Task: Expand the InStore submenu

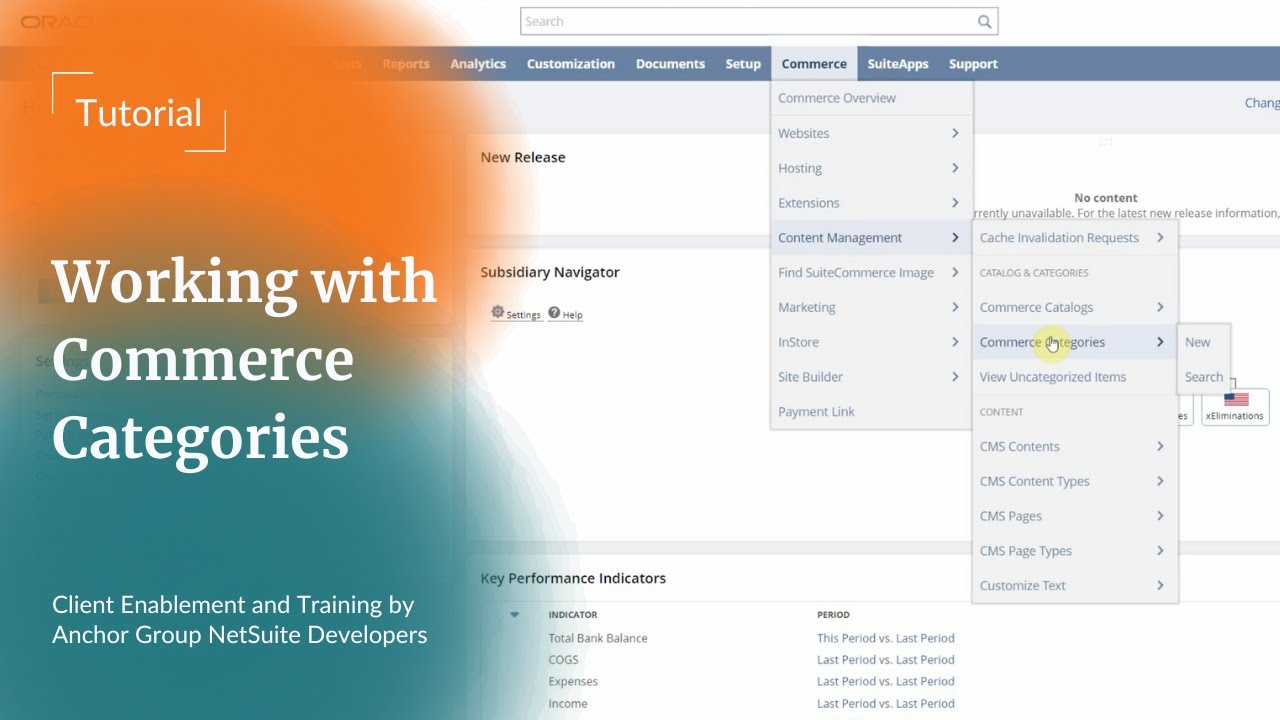Action: [871, 342]
